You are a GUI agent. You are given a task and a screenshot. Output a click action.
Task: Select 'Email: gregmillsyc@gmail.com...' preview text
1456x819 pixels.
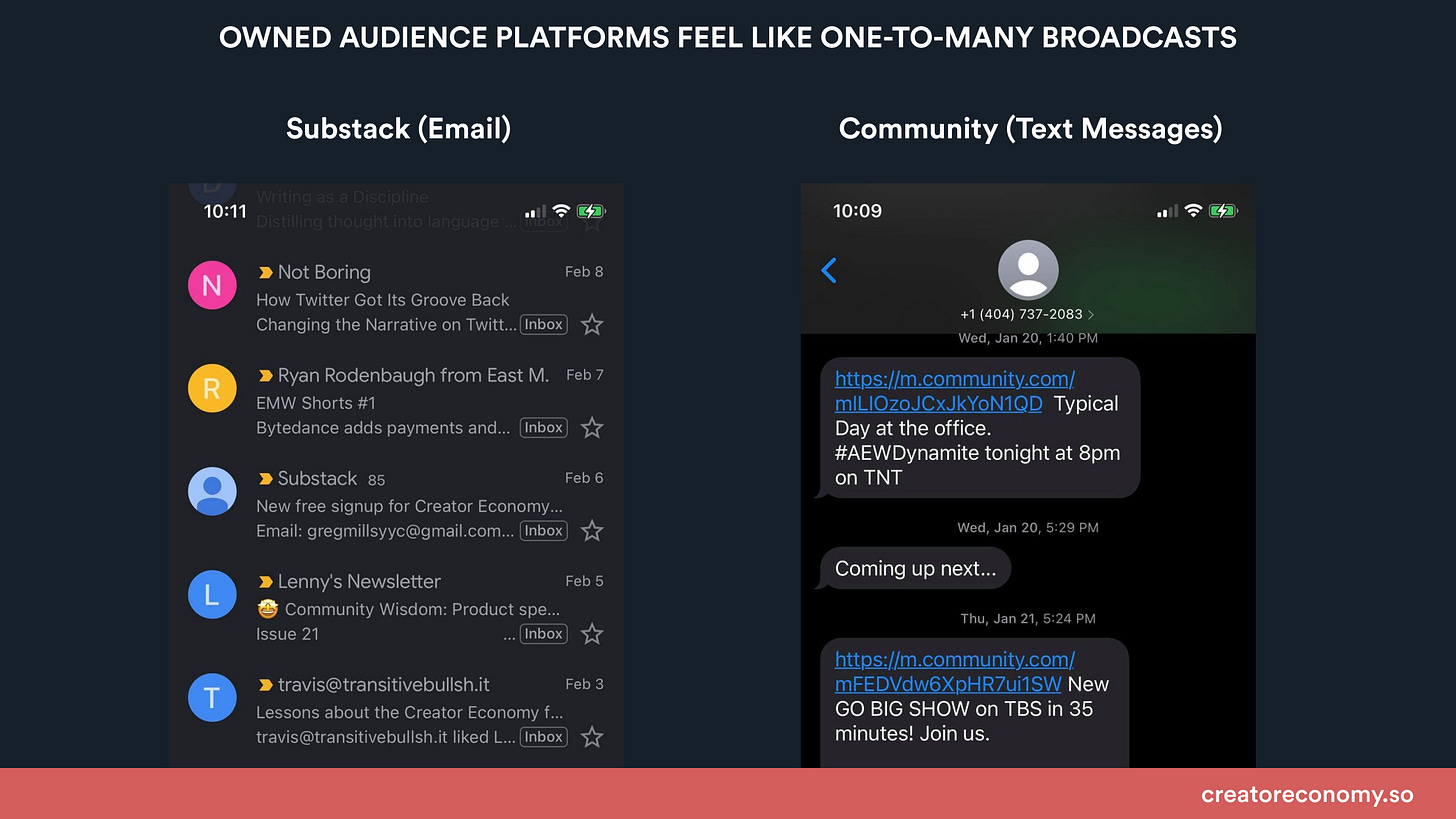(385, 531)
